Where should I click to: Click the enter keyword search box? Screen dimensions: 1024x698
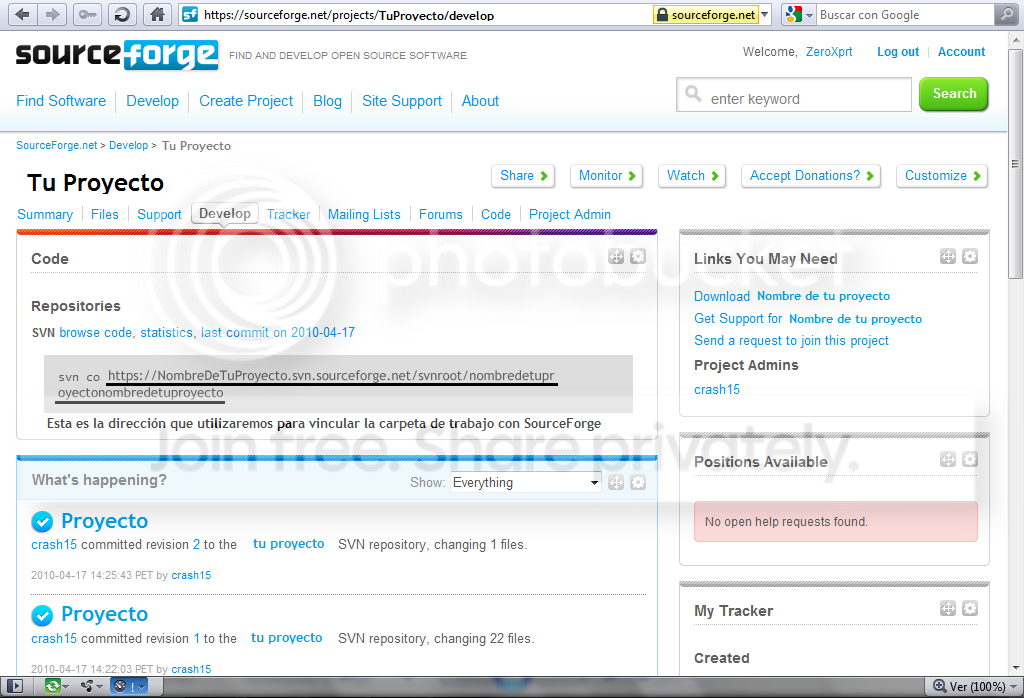click(793, 95)
